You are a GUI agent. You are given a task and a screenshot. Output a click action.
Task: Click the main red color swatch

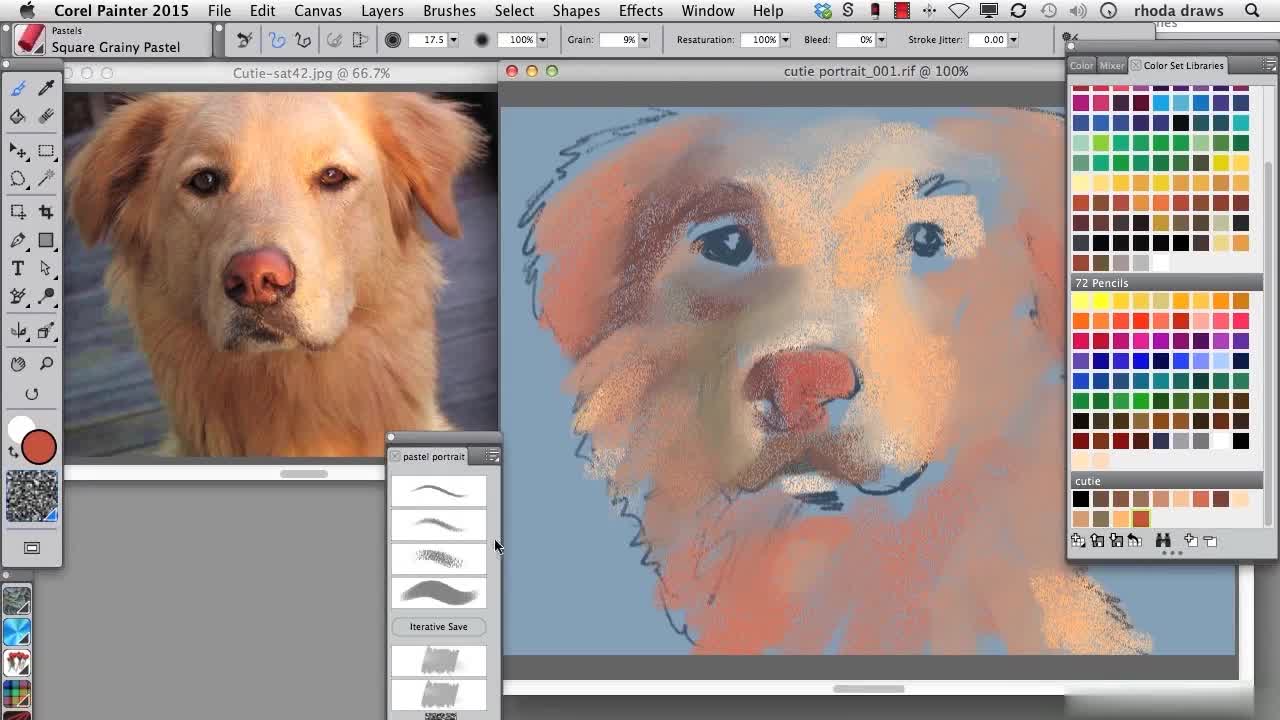pos(39,447)
